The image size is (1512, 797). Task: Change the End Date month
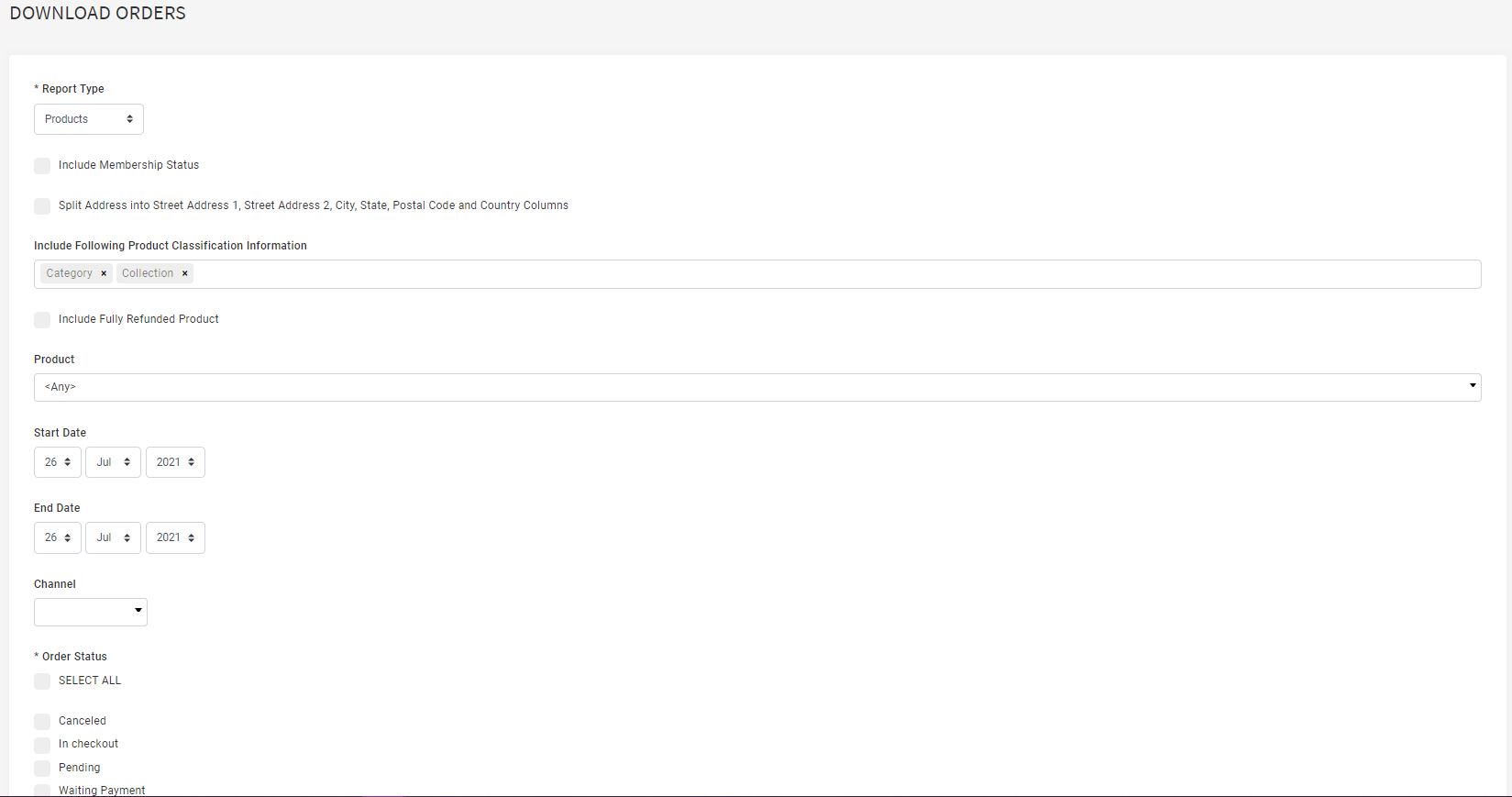113,537
